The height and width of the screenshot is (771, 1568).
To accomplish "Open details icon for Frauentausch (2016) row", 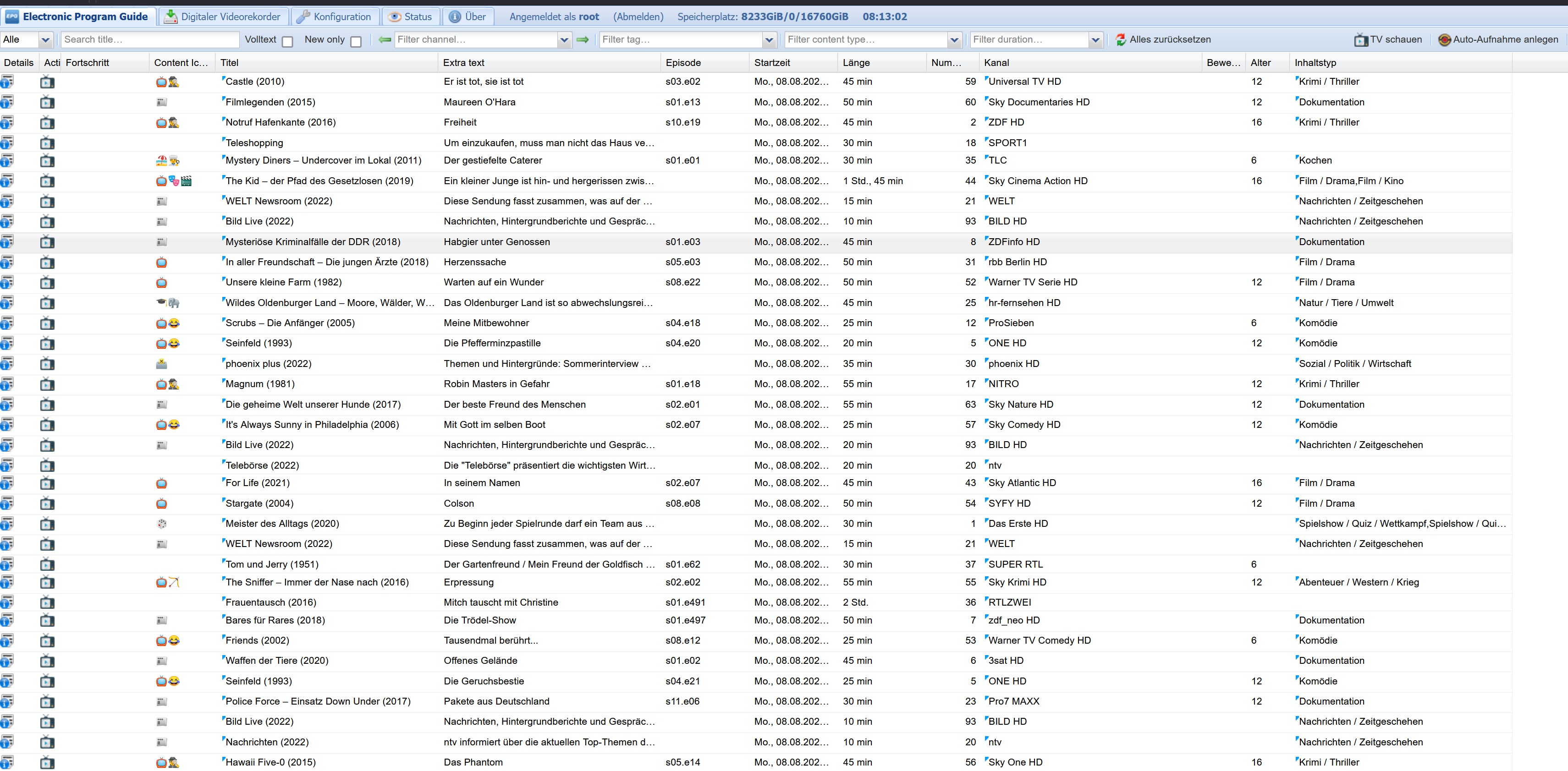I will [x=7, y=602].
